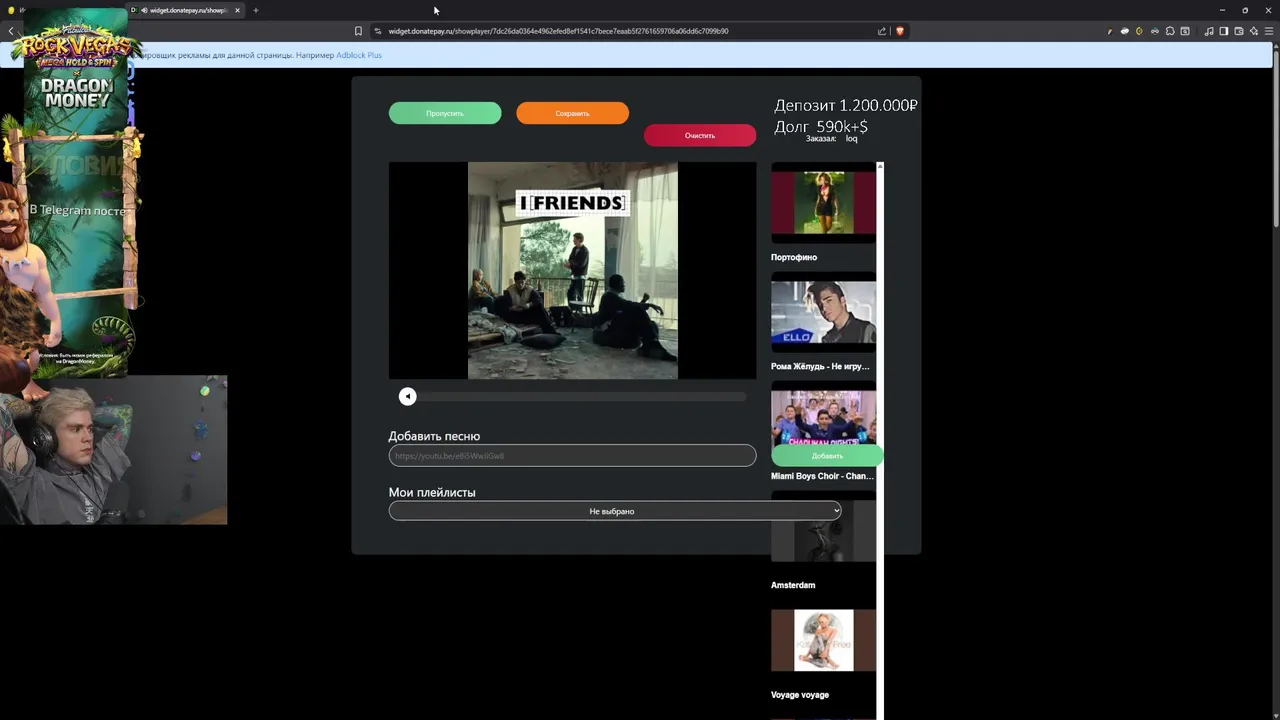Click the green Добавить button on Miami Boys Choir
The height and width of the screenshot is (720, 1280).
click(827, 456)
